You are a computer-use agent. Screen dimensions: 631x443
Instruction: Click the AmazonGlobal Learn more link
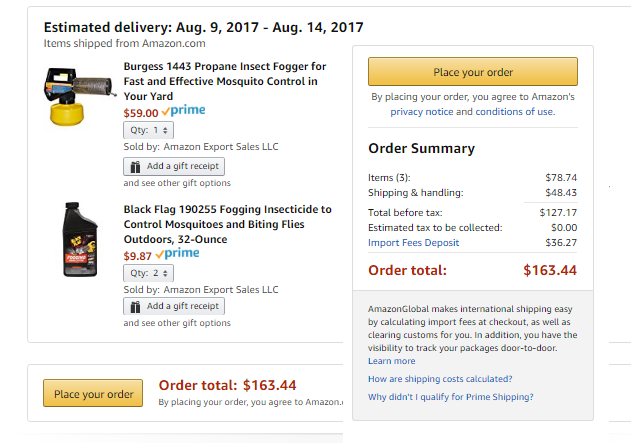point(391,361)
